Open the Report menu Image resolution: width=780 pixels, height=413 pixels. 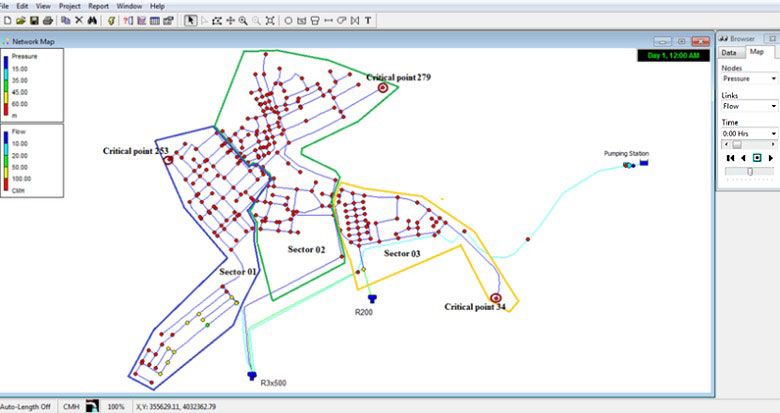pyautogui.click(x=98, y=6)
